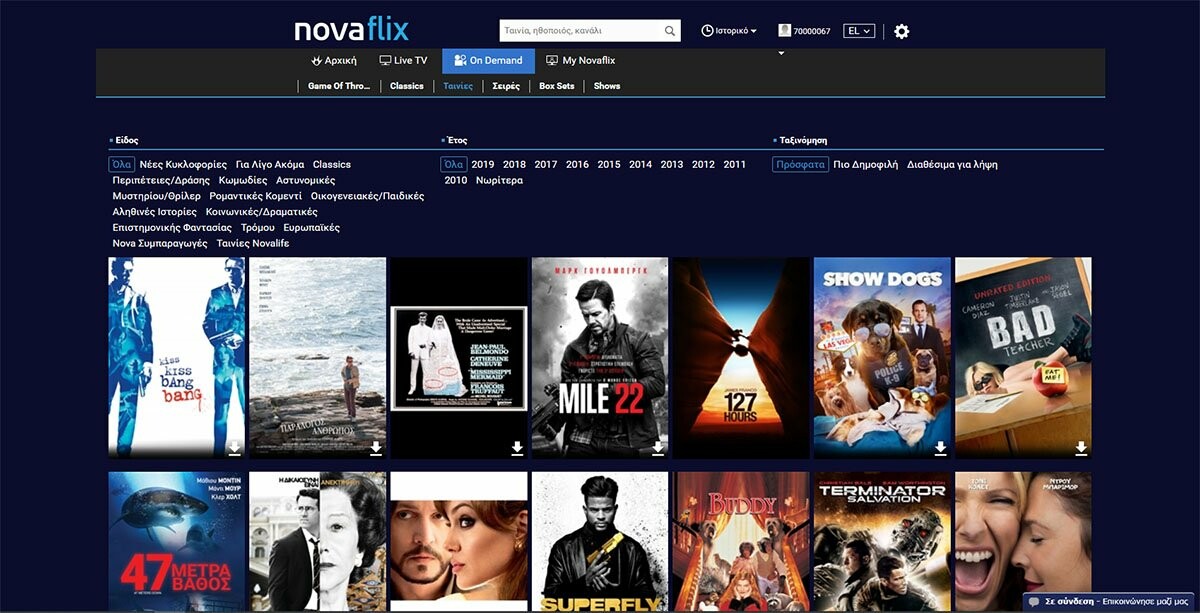Open the 47 Μέτρα Βάθος poster
This screenshot has width=1200, height=613.
point(176,542)
